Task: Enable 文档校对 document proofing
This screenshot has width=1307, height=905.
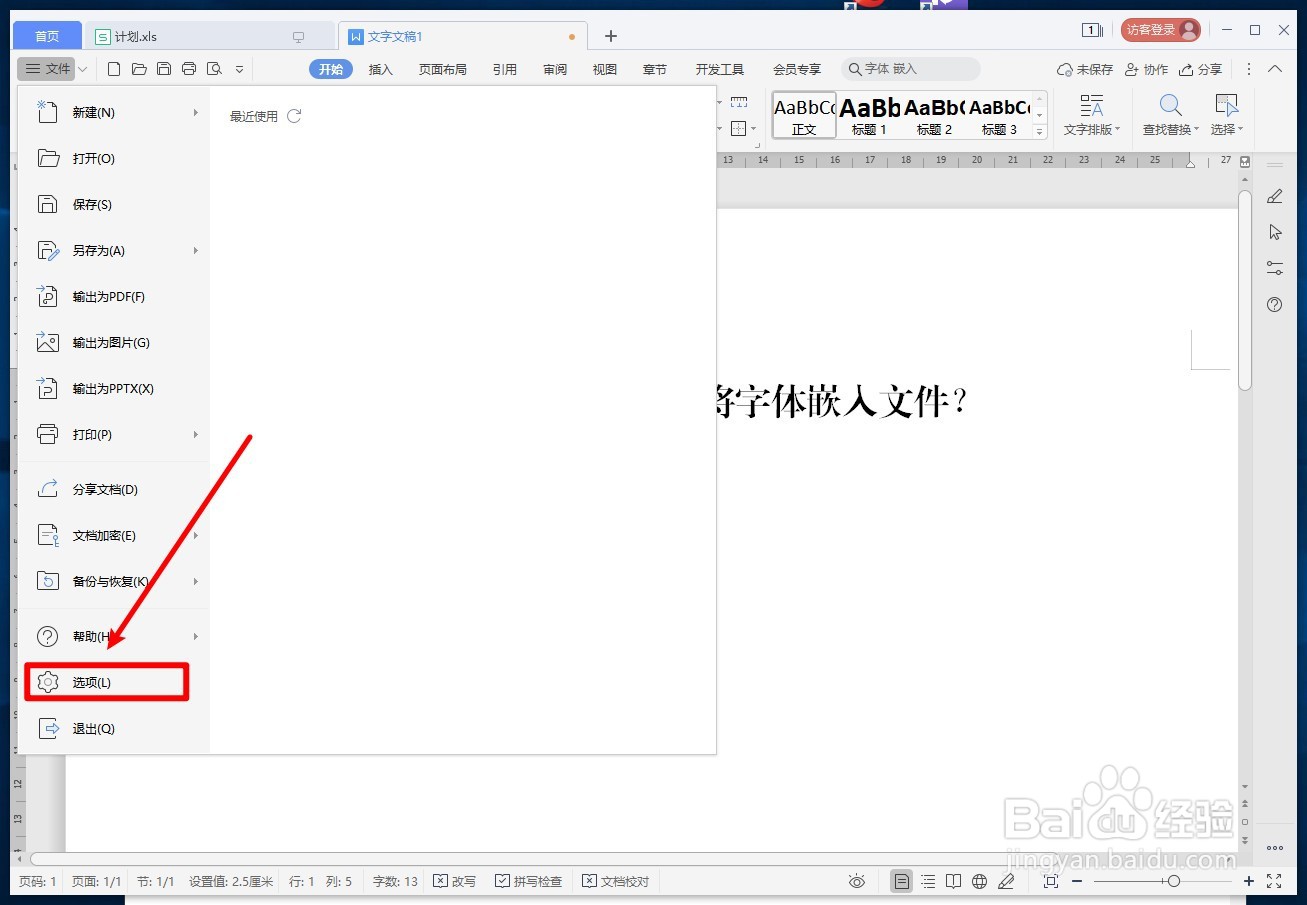Action: (615, 881)
